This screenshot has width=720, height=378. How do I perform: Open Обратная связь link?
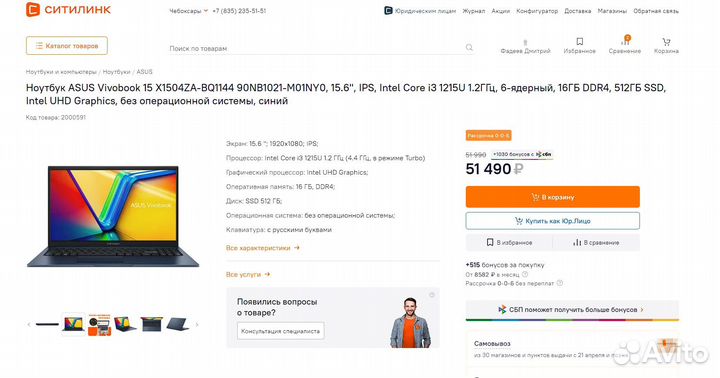point(656,11)
